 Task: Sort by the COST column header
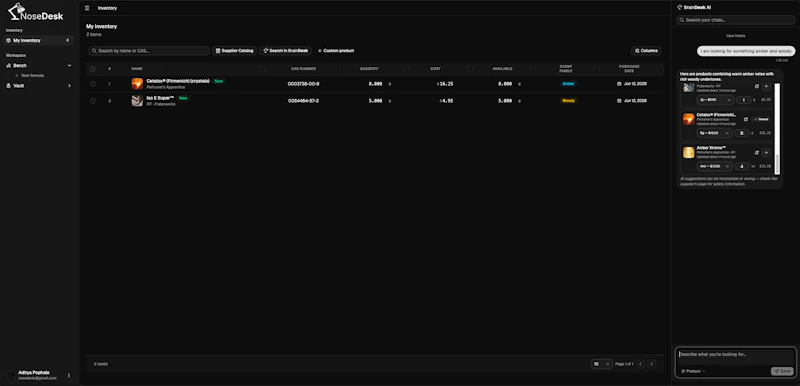pos(435,69)
